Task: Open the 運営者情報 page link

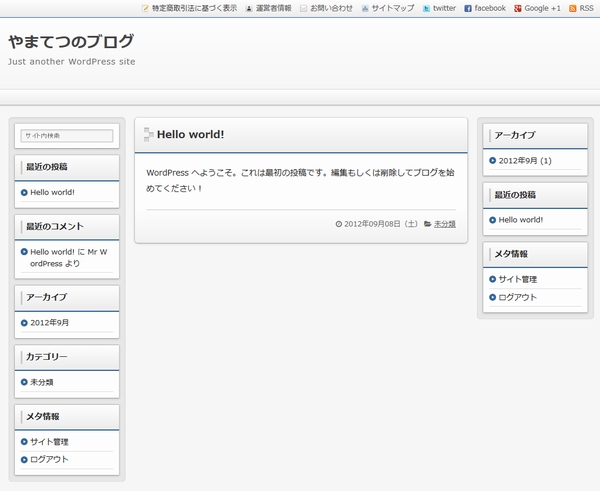Action: coord(274,8)
